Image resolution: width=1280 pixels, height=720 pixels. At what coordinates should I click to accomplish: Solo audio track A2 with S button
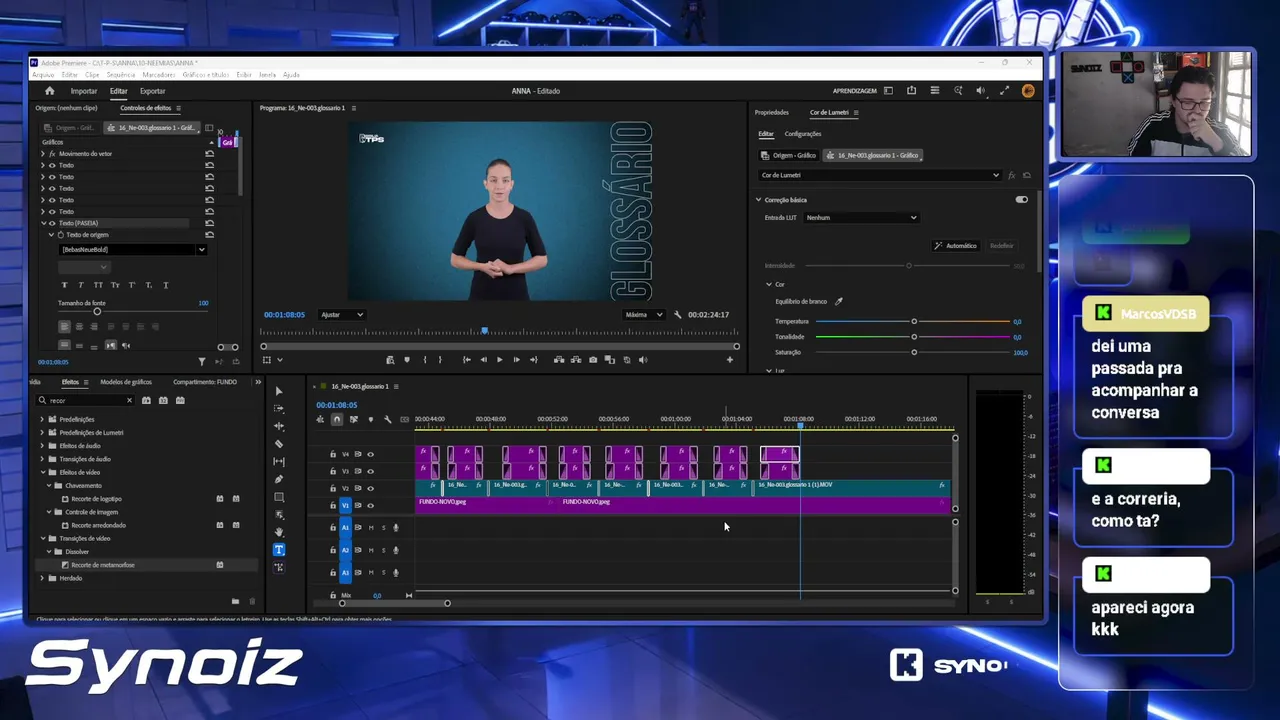click(x=383, y=550)
